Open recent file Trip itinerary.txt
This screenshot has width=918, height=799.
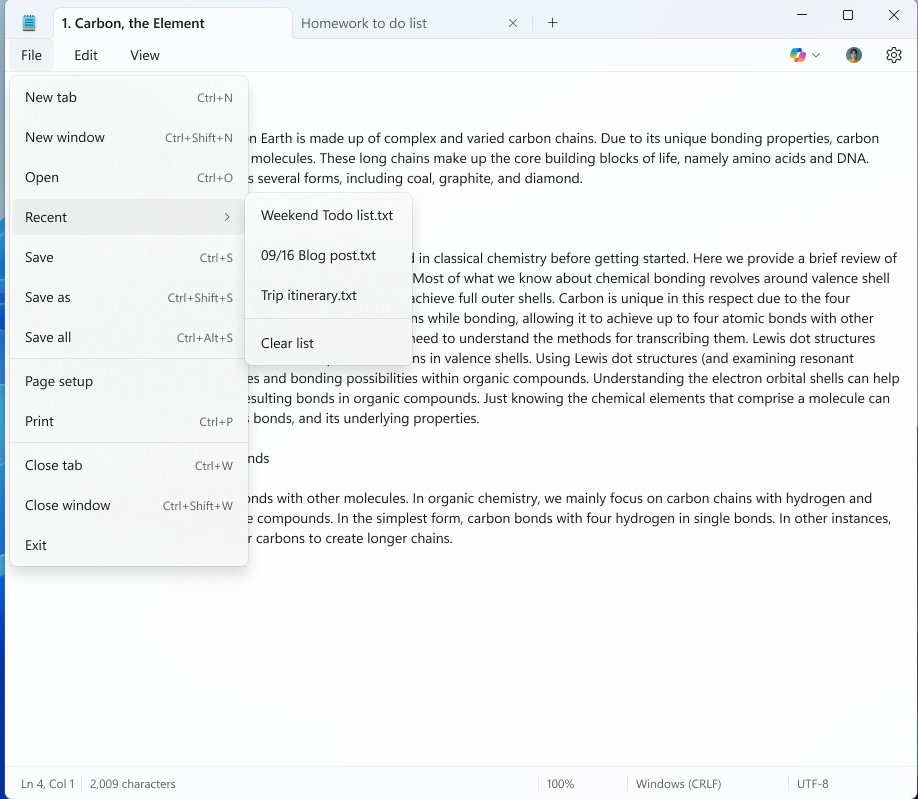[328, 296]
